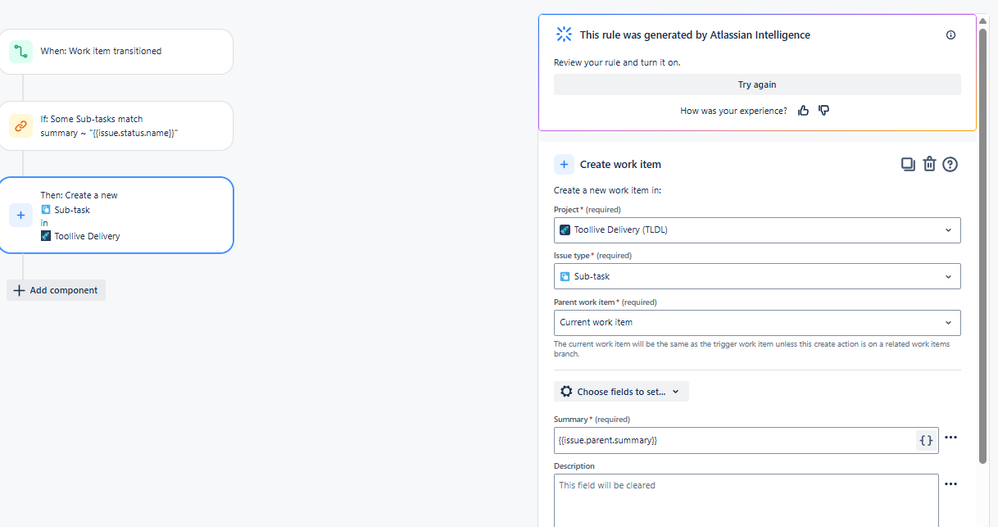Delete the Create work item component

[x=929, y=164]
